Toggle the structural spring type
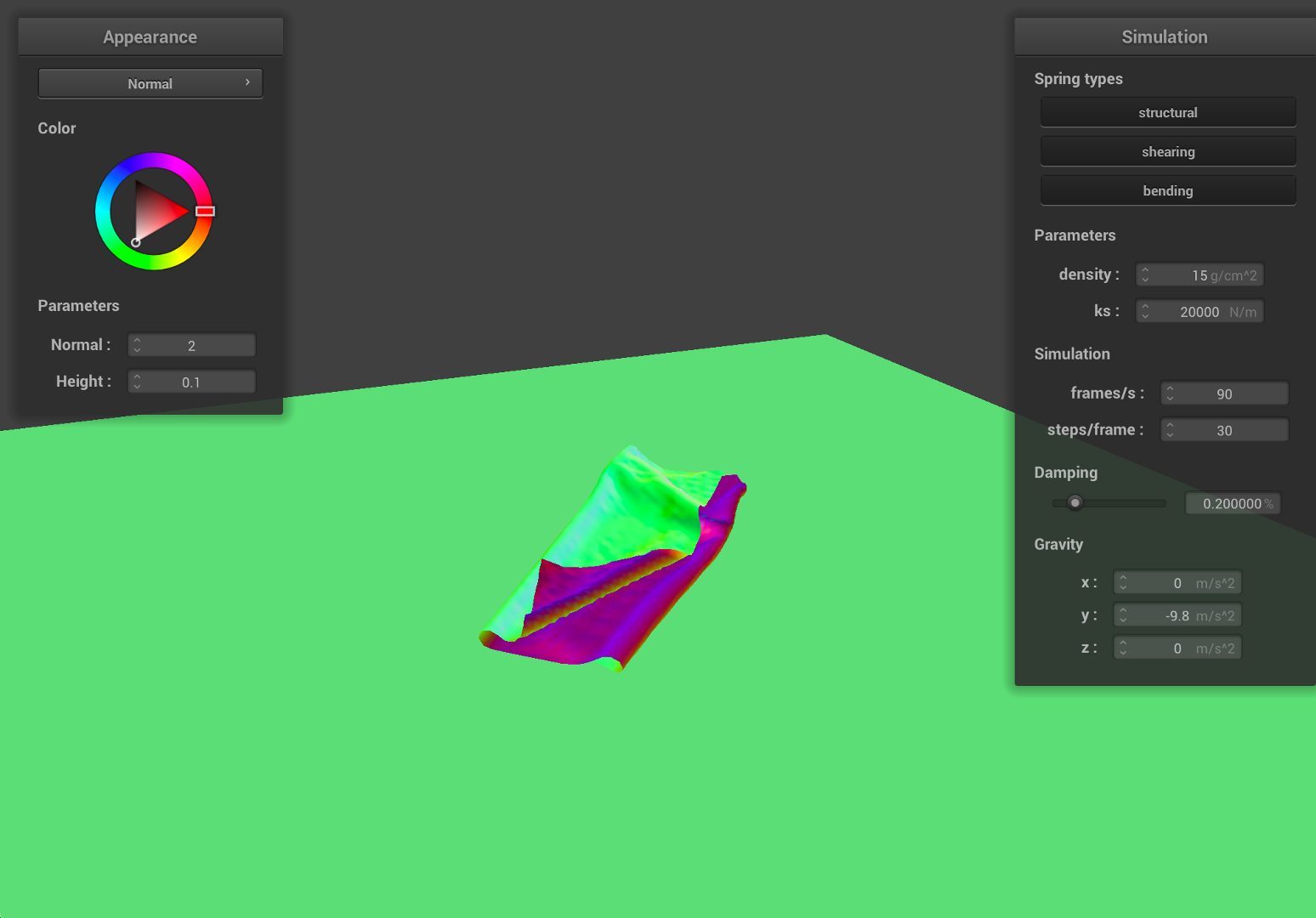 (1167, 112)
